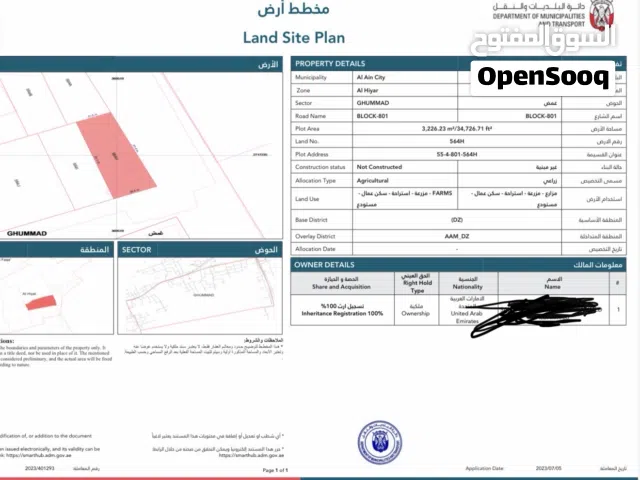The width and height of the screenshot is (640, 480).
Task: Click the 'OWNER DETAILS' header
Action: coord(324,265)
